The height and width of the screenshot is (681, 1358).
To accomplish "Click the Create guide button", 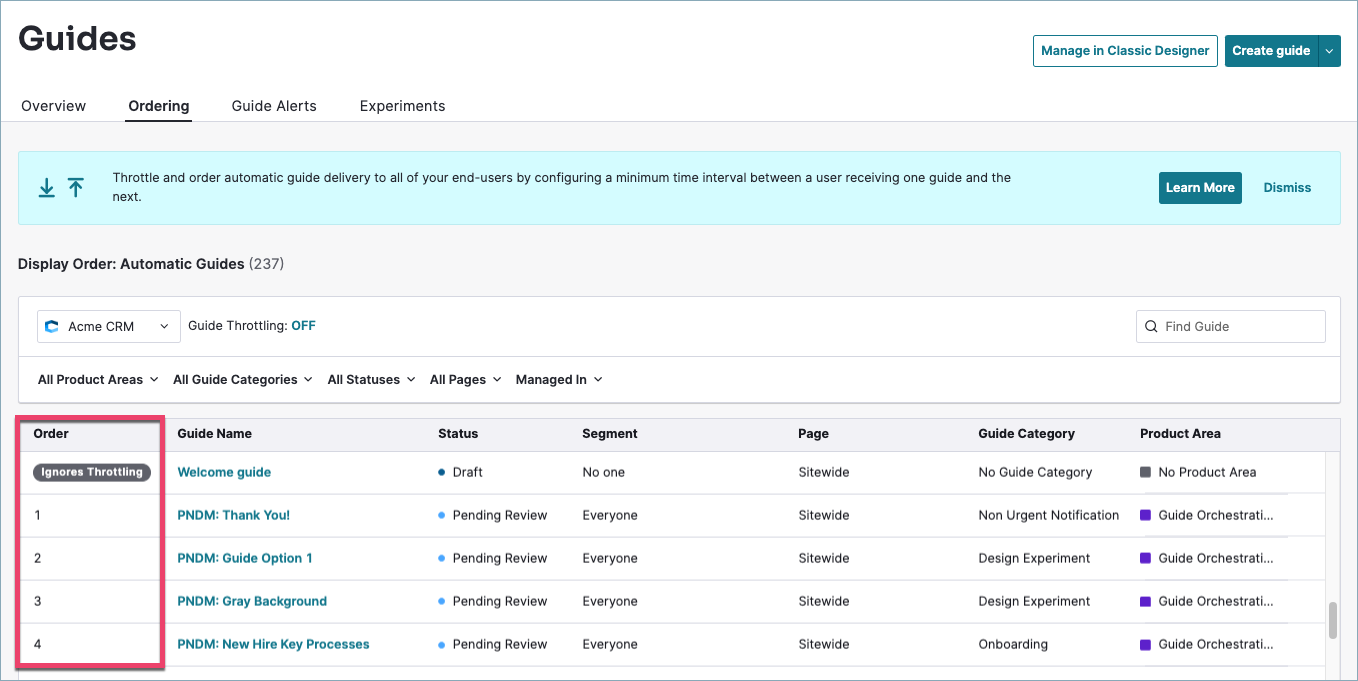I will tap(1271, 51).
